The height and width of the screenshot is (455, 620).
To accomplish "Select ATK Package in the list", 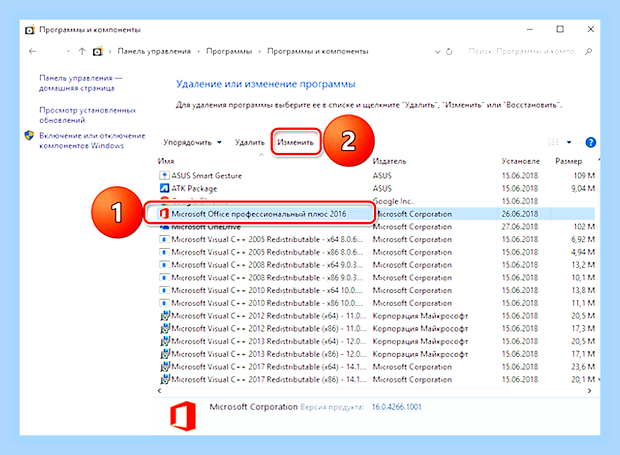I will (x=376, y=189).
